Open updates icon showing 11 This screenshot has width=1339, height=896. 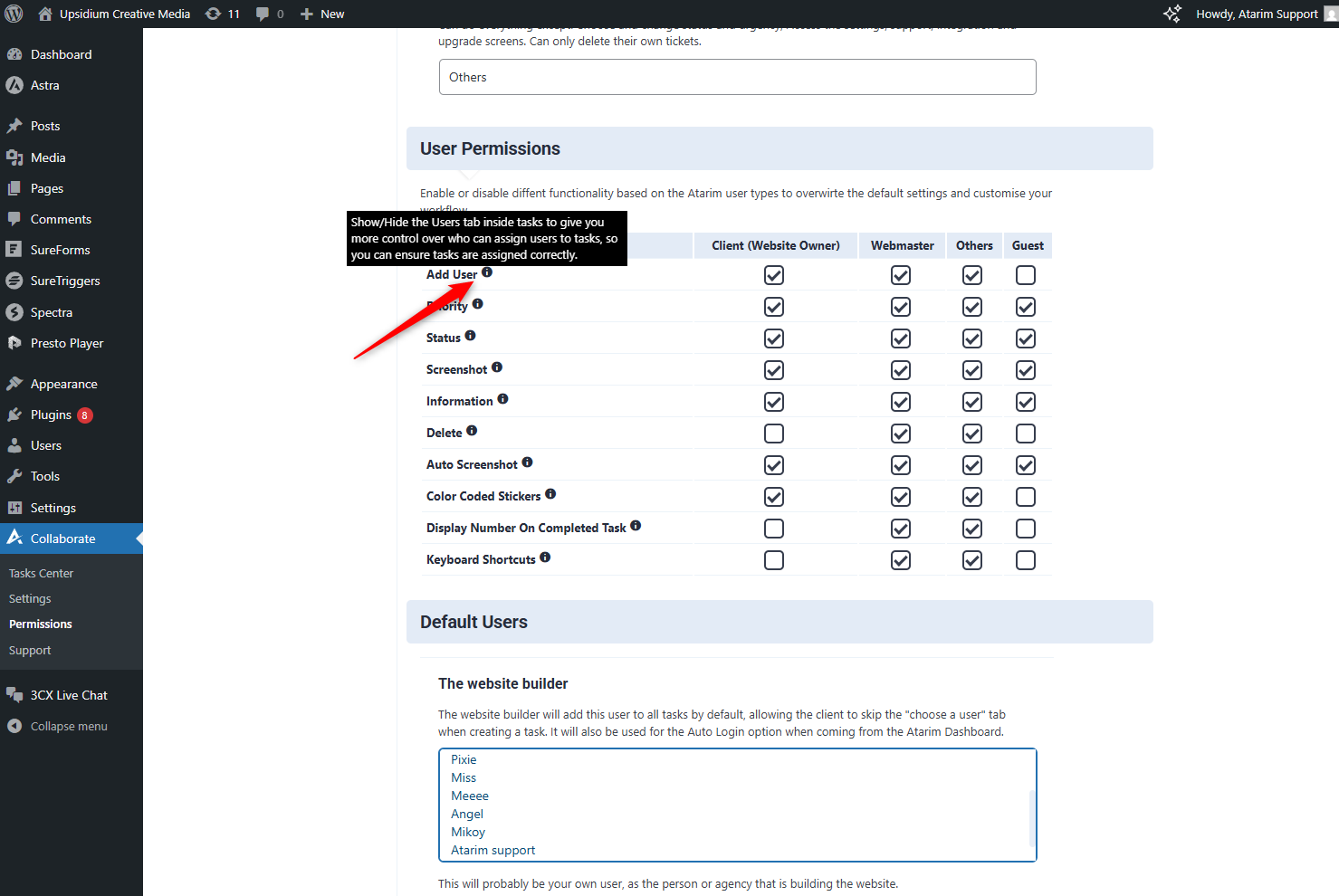click(x=213, y=14)
